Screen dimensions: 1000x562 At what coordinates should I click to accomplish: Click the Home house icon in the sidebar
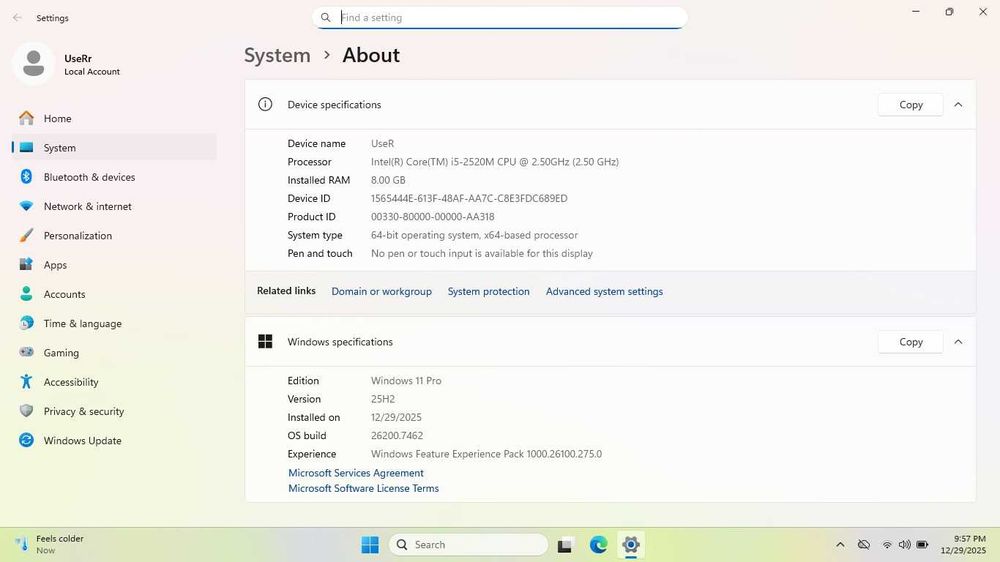(x=26, y=118)
